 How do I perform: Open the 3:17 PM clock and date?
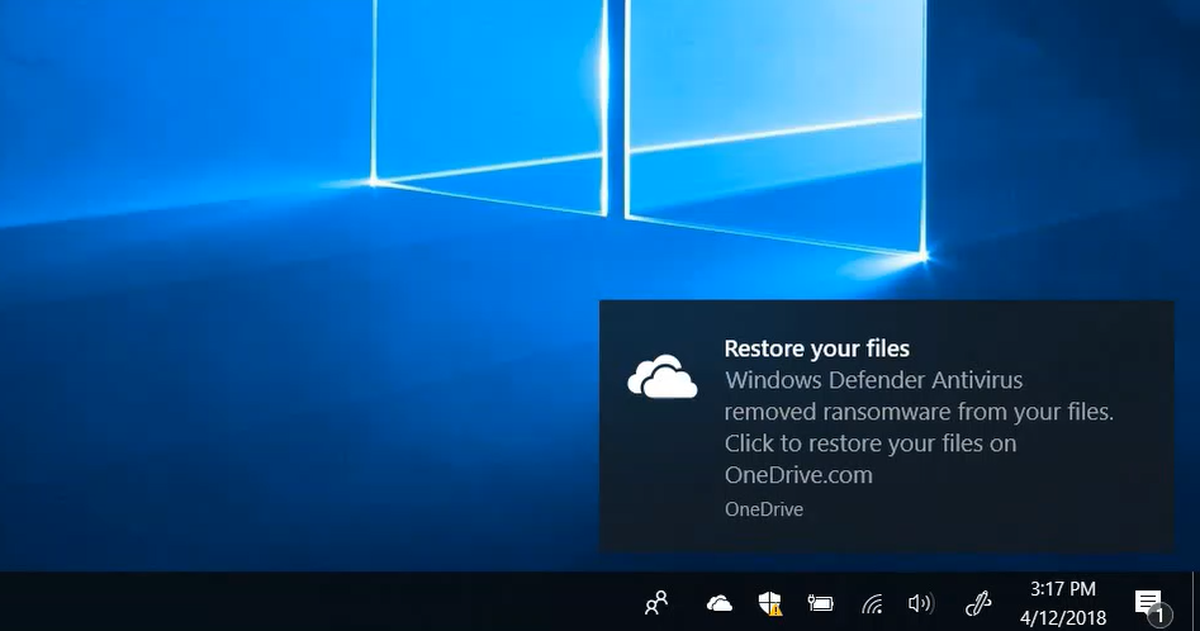[1062, 601]
